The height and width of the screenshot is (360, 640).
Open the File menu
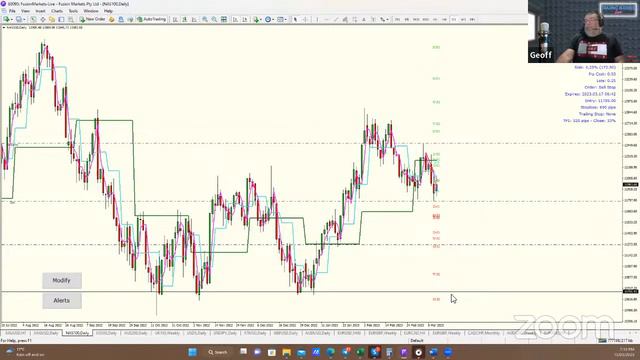coord(12,11)
